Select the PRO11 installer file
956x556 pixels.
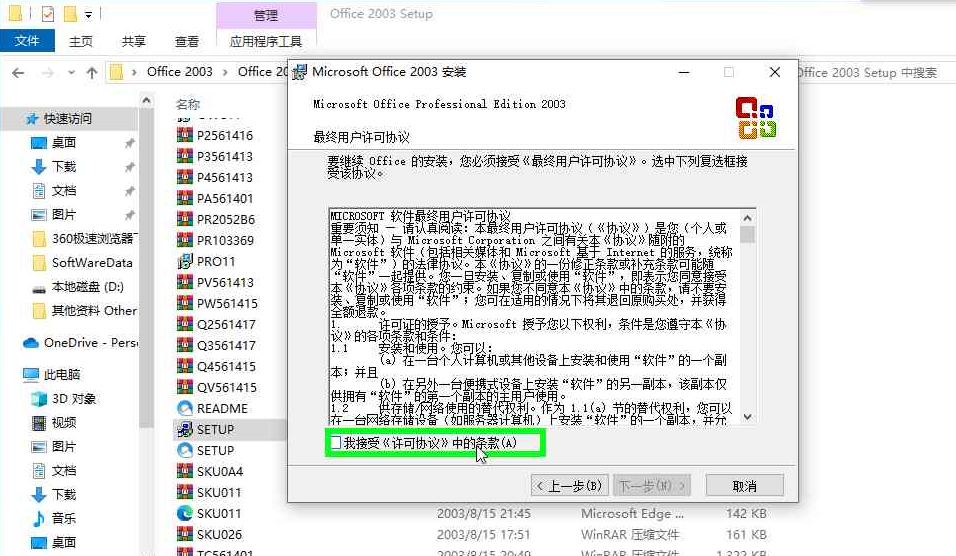tap(216, 262)
